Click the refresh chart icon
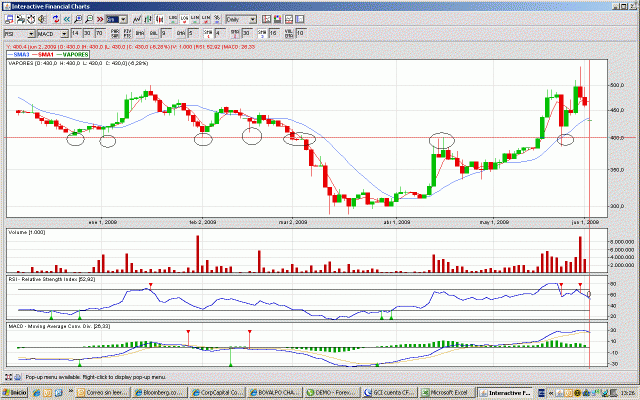Screen dimensions: 640x400 click(56, 19)
